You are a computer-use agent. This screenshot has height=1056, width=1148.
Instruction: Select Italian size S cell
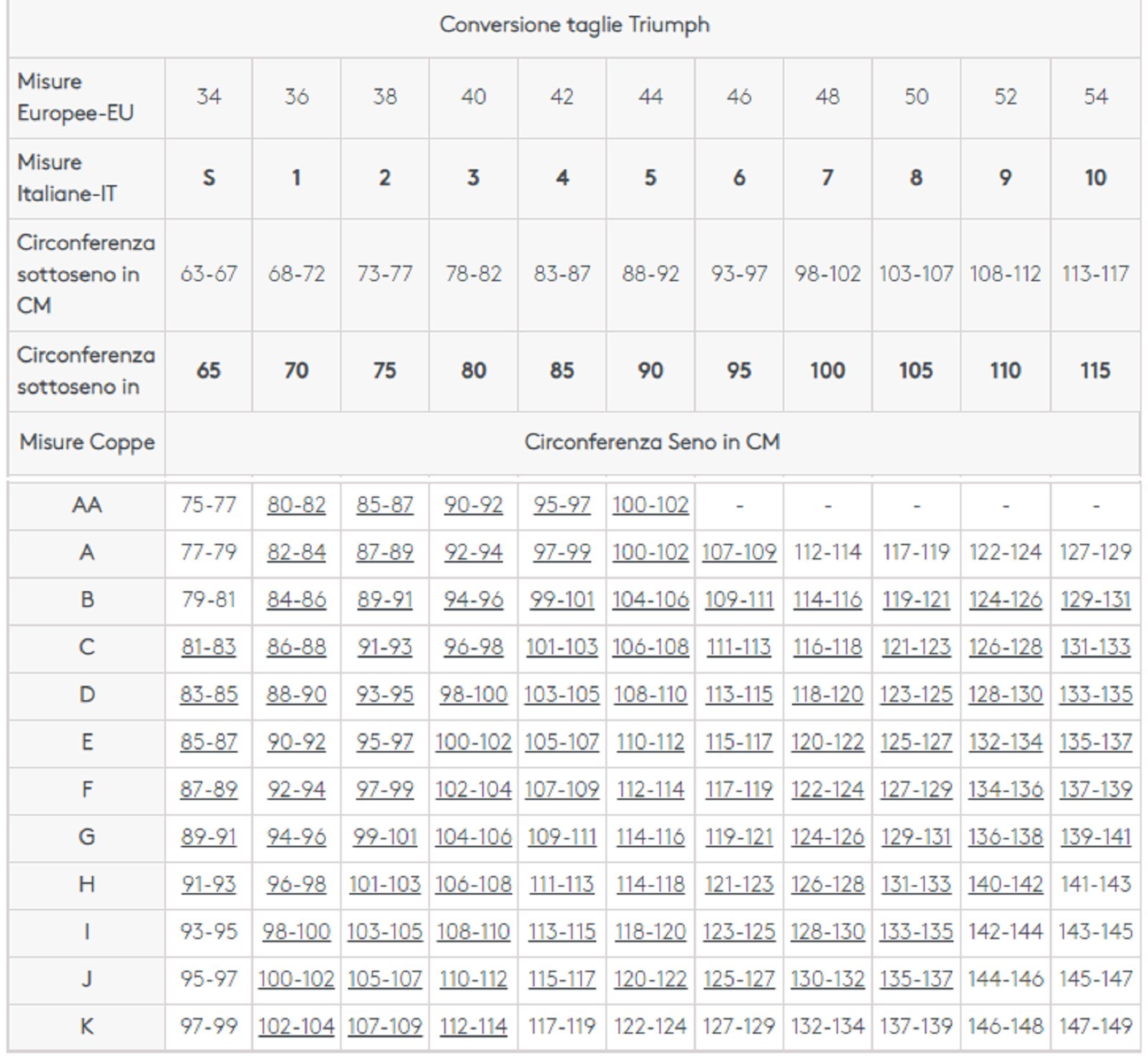click(x=208, y=177)
